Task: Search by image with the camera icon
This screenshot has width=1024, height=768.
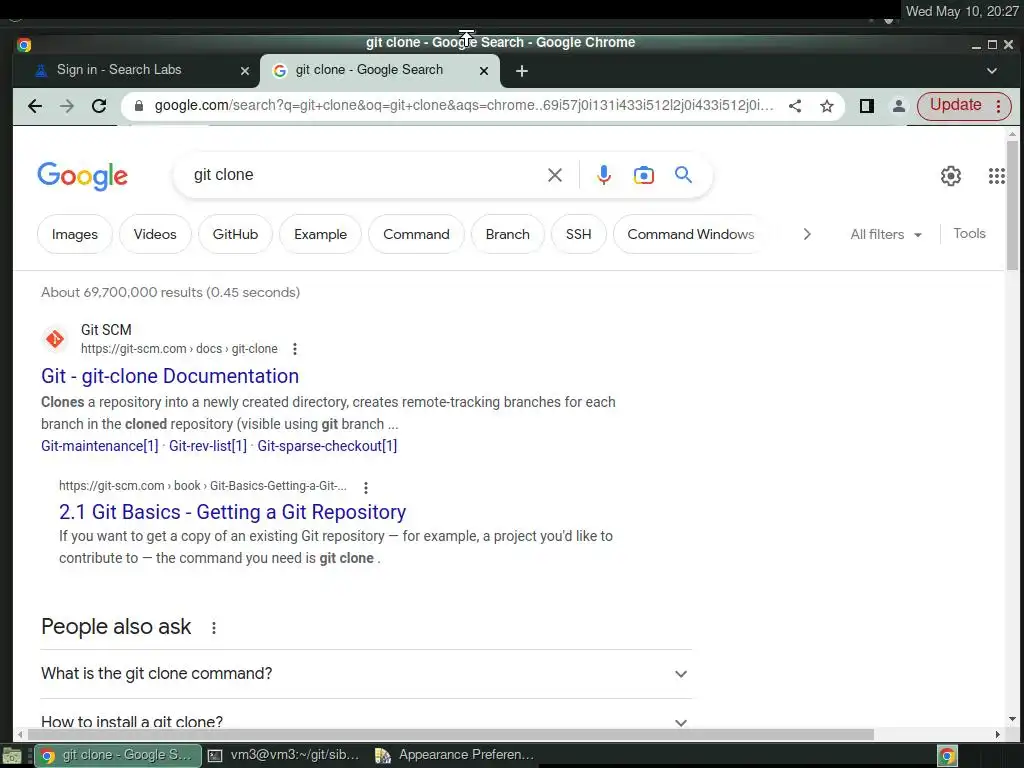Action: click(x=643, y=175)
